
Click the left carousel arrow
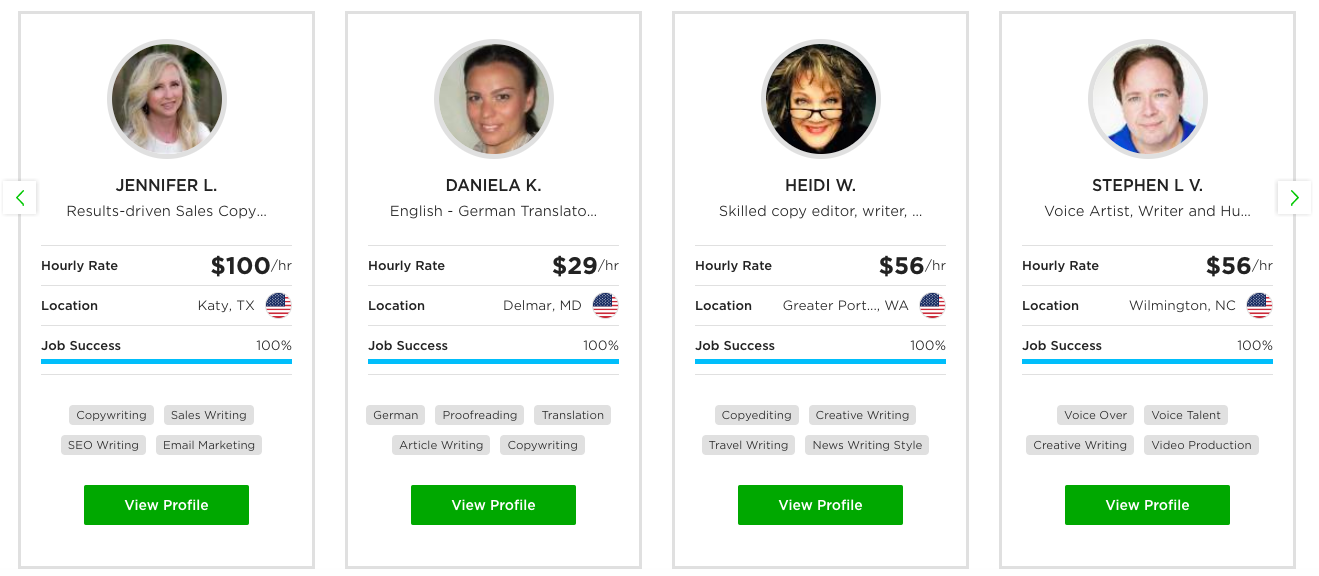tap(20, 197)
